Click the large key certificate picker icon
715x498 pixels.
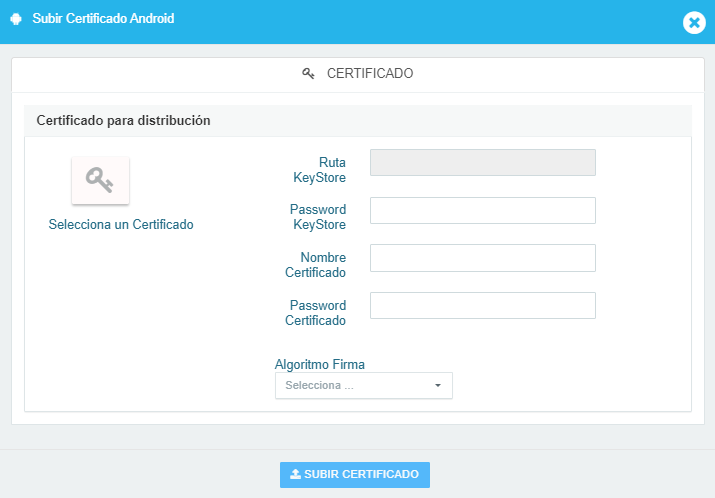tap(100, 181)
